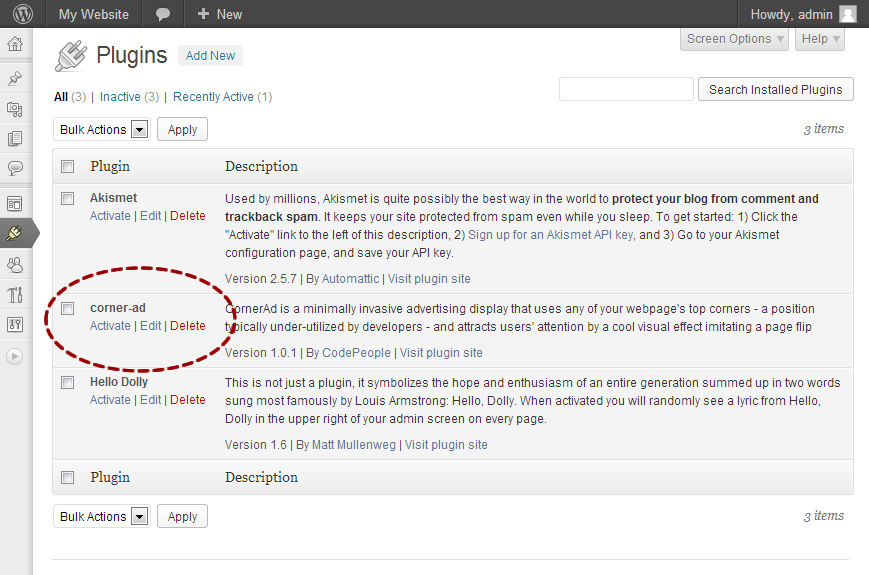
Task: Open the bottom Bulk Actions dropdown
Action: 102,516
